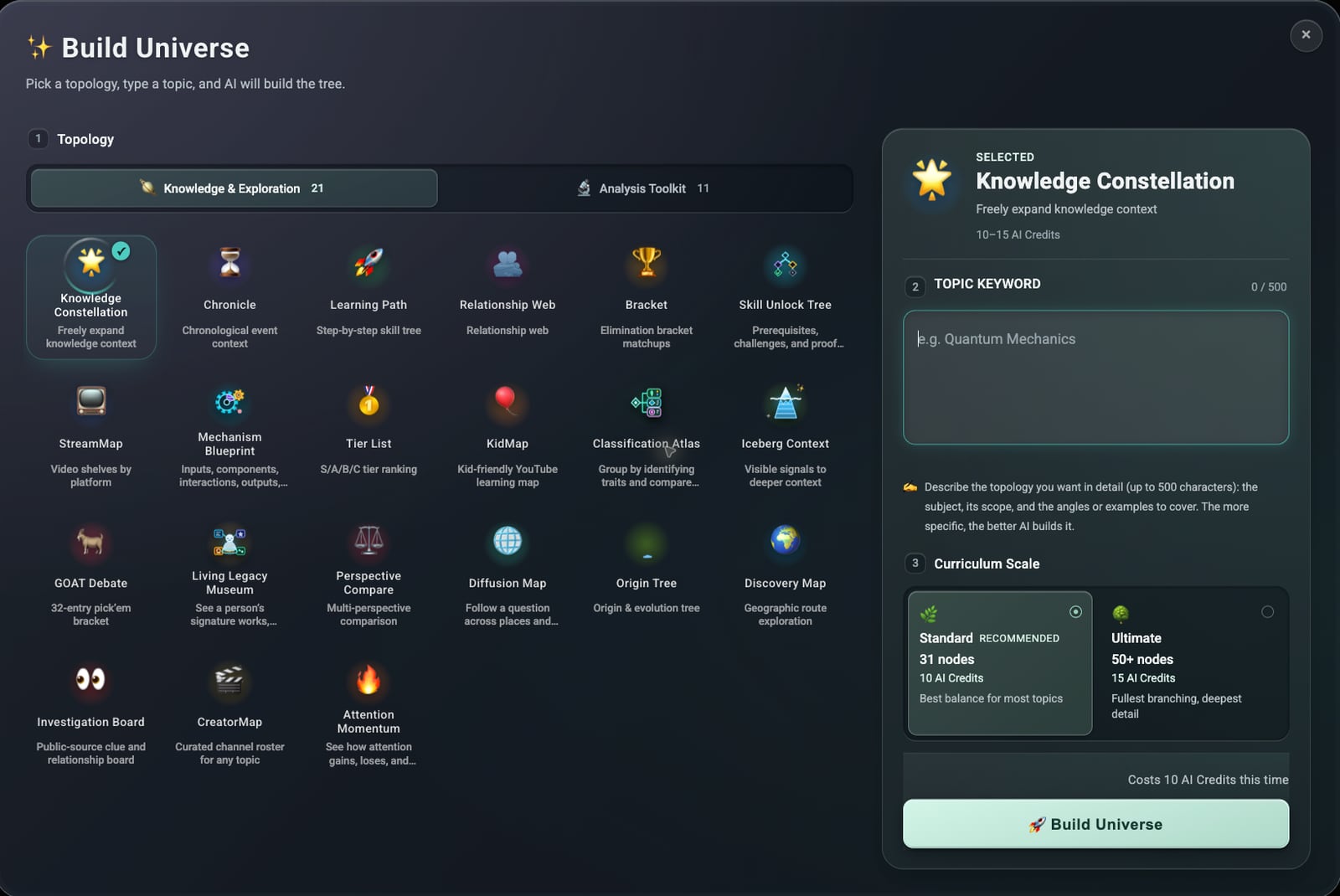Pick the Attention Momentum flame icon
Image resolution: width=1340 pixels, height=896 pixels.
click(368, 679)
